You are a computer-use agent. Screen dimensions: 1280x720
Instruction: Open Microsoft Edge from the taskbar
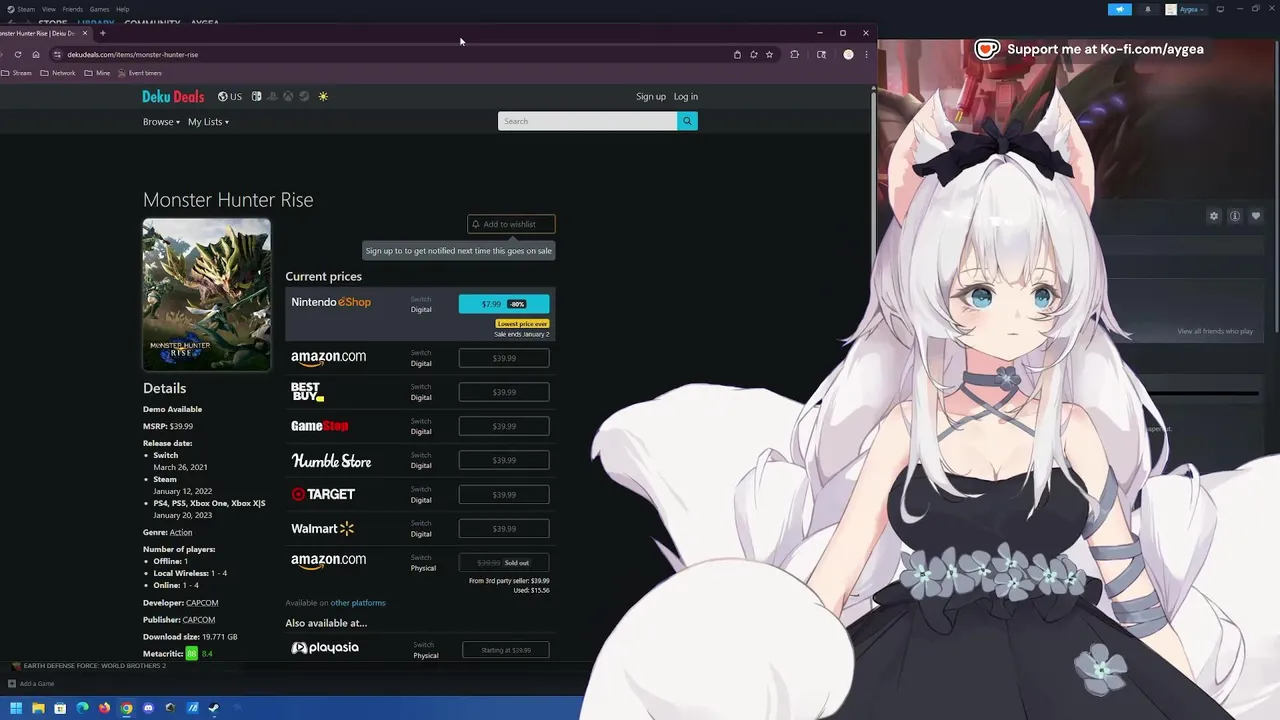(x=82, y=708)
